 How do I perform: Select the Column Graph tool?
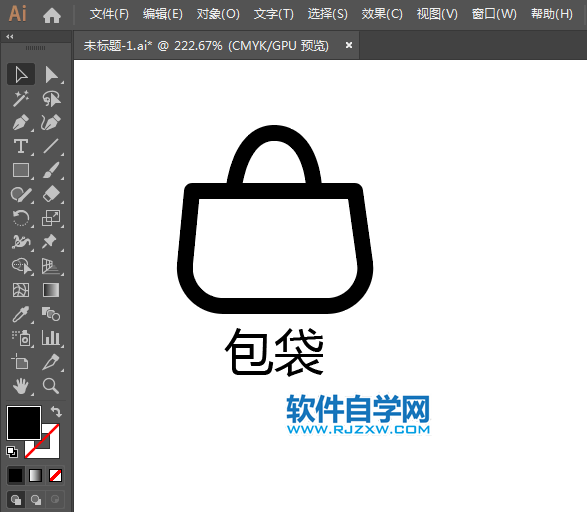[x=51, y=338]
